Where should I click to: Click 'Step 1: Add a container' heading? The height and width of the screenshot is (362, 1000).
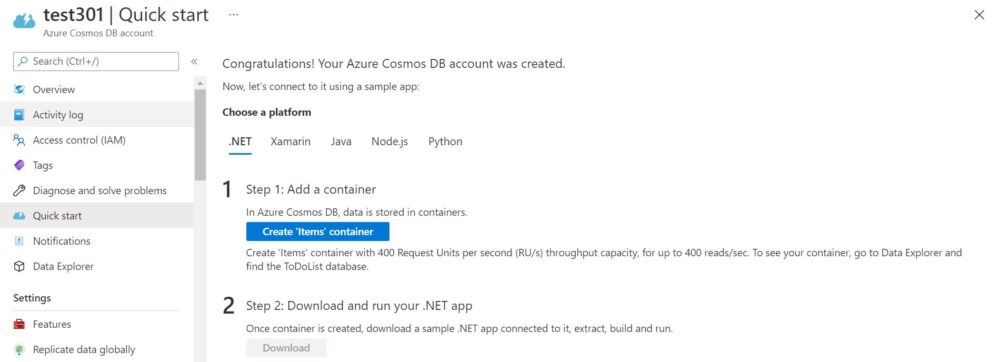point(311,189)
